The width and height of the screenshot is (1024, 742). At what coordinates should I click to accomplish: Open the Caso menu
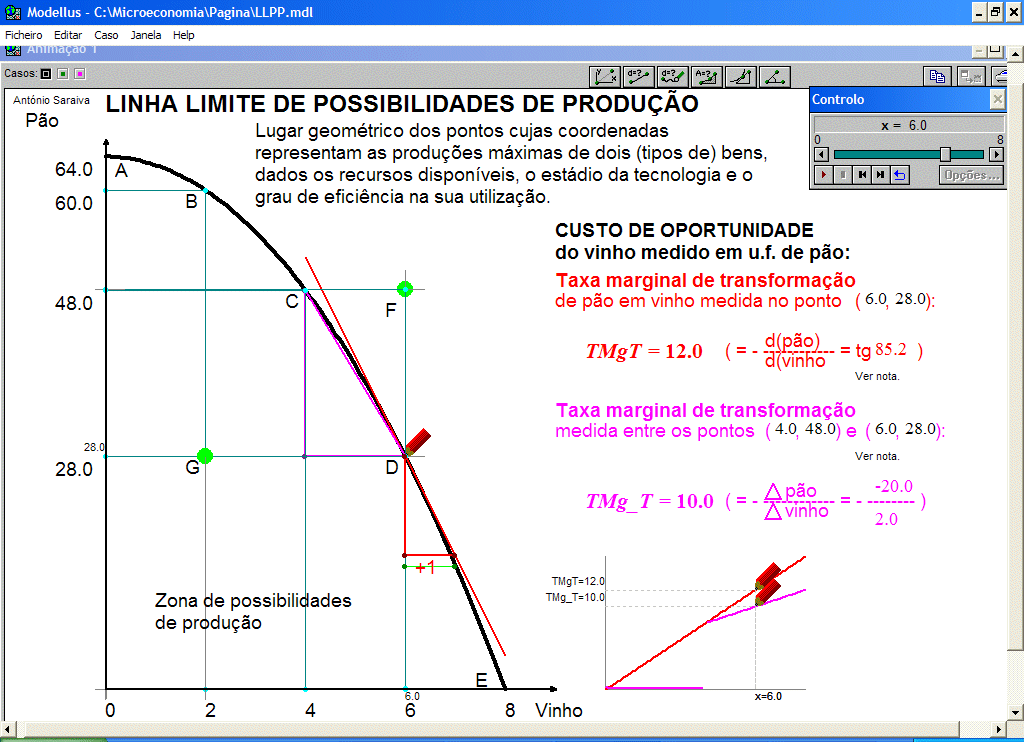tap(106, 35)
